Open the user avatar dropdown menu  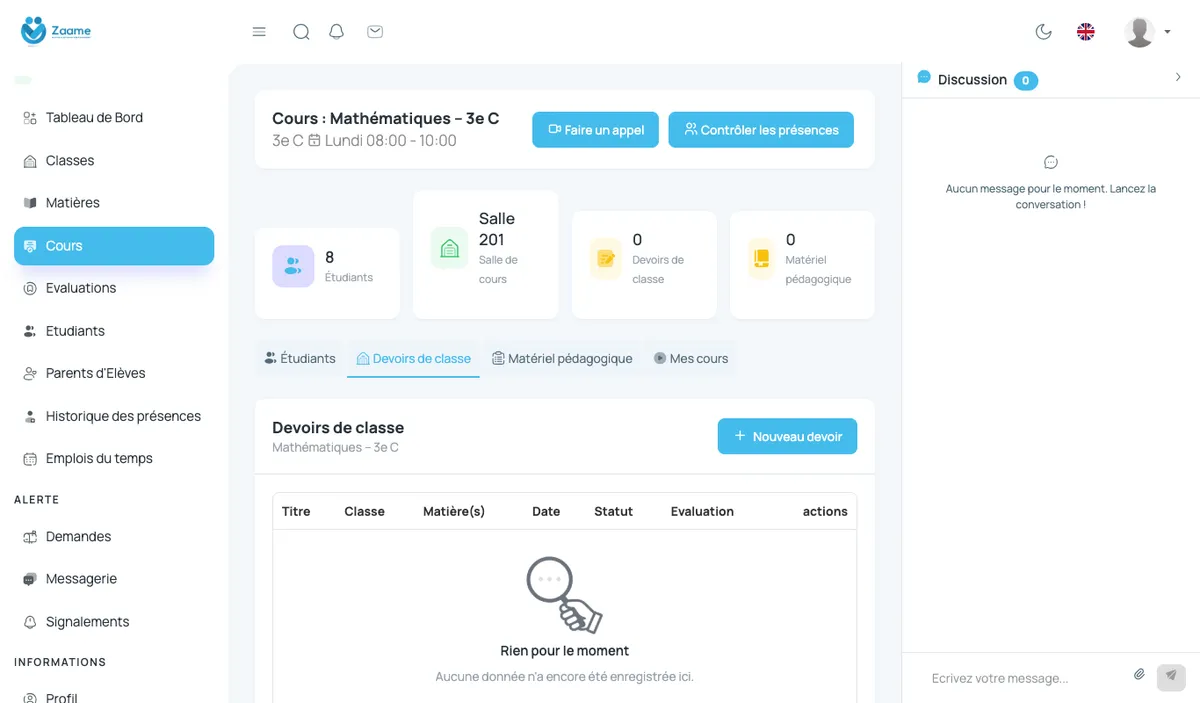(x=1147, y=32)
